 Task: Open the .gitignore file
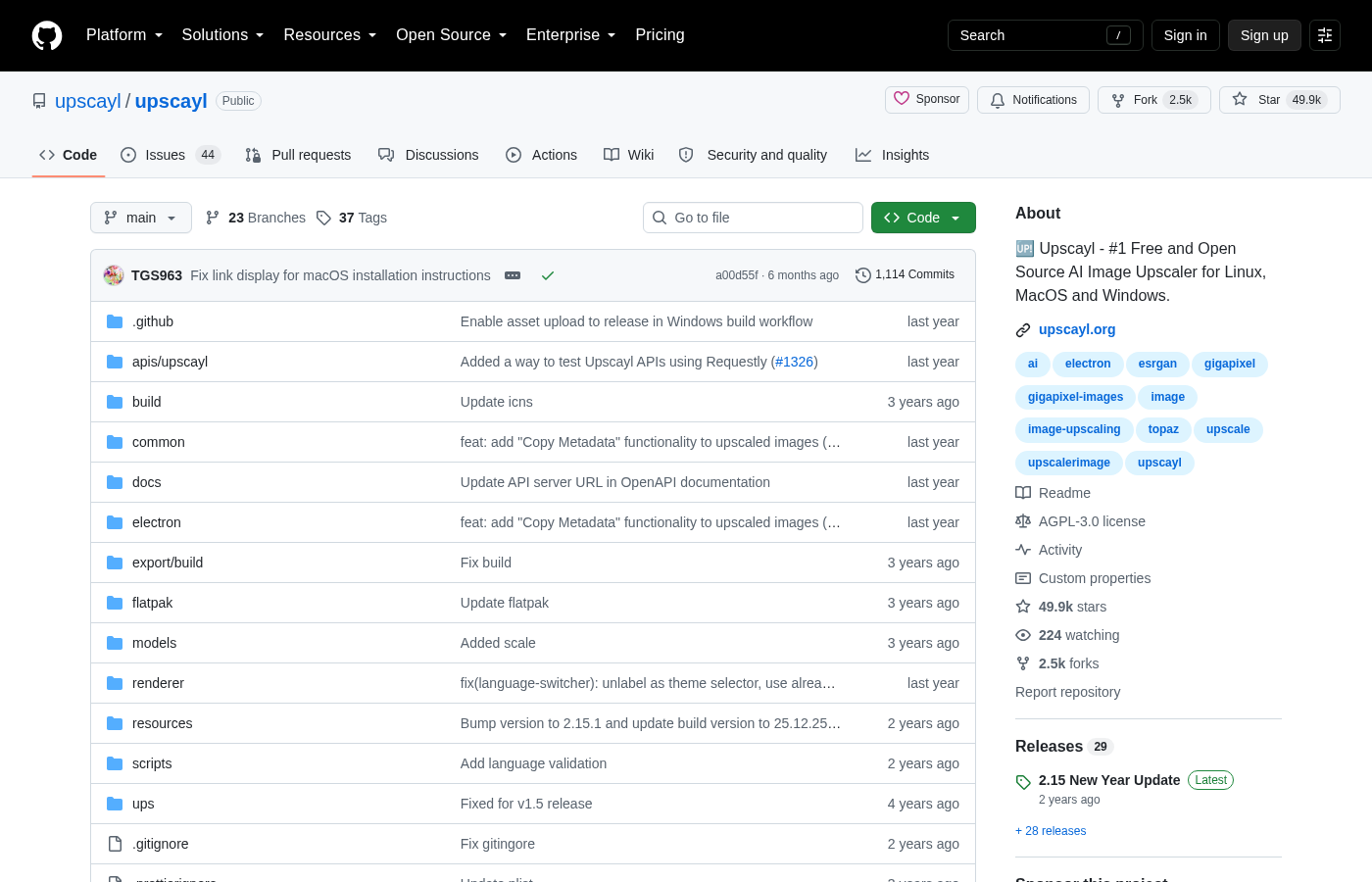point(161,844)
